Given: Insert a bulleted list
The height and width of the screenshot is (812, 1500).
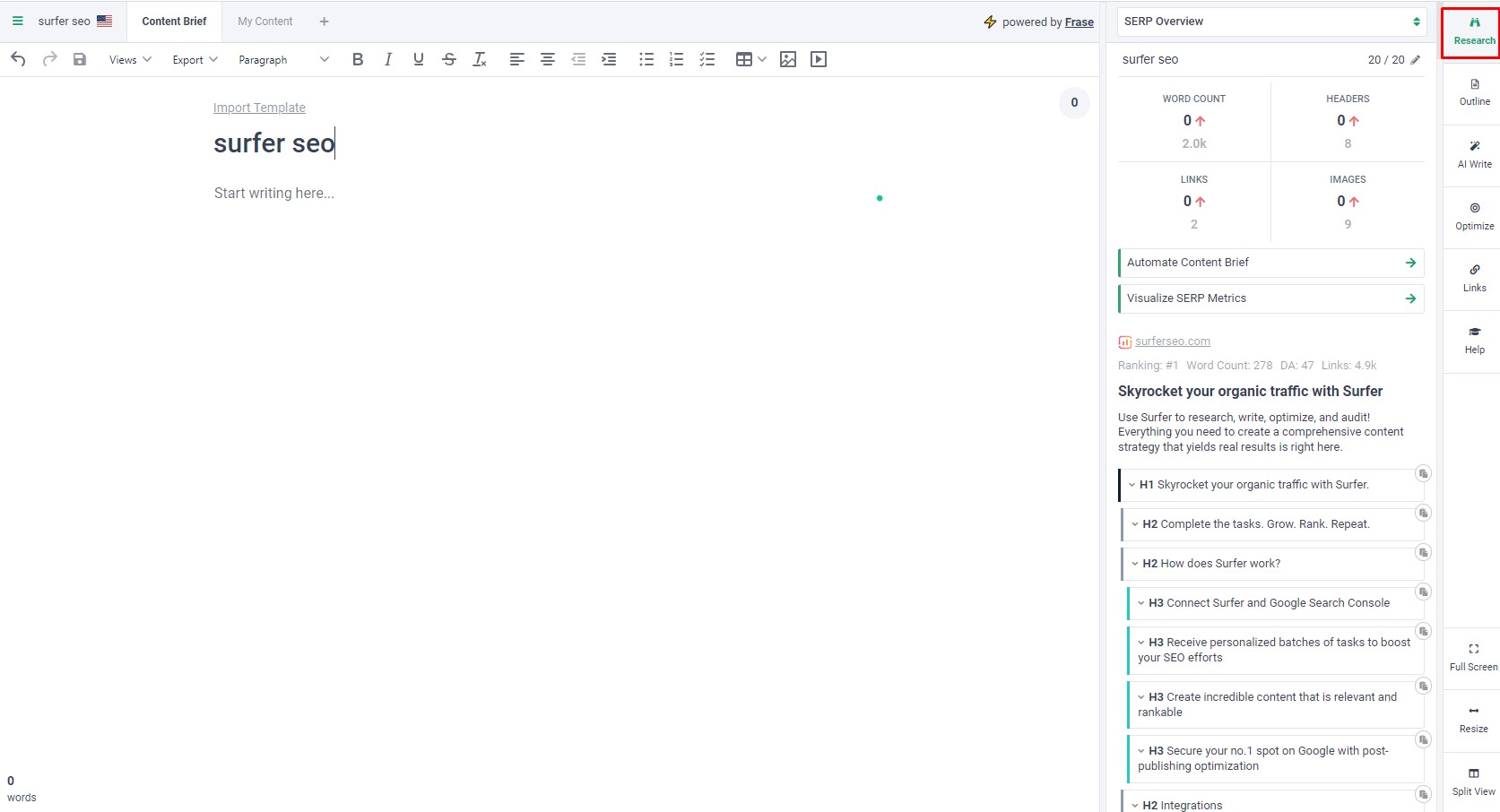Looking at the screenshot, I should coord(646,59).
